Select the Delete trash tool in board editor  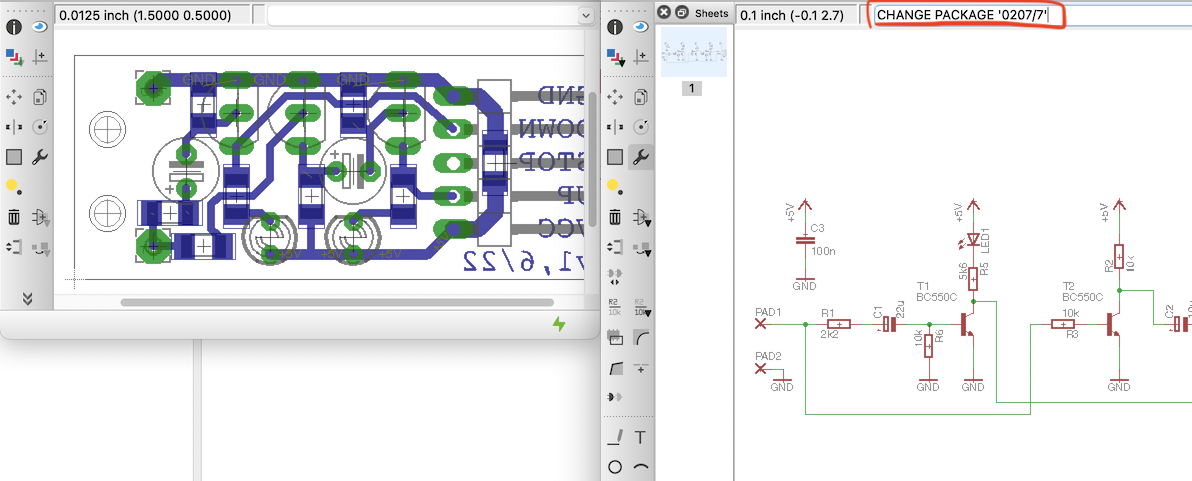click(14, 217)
